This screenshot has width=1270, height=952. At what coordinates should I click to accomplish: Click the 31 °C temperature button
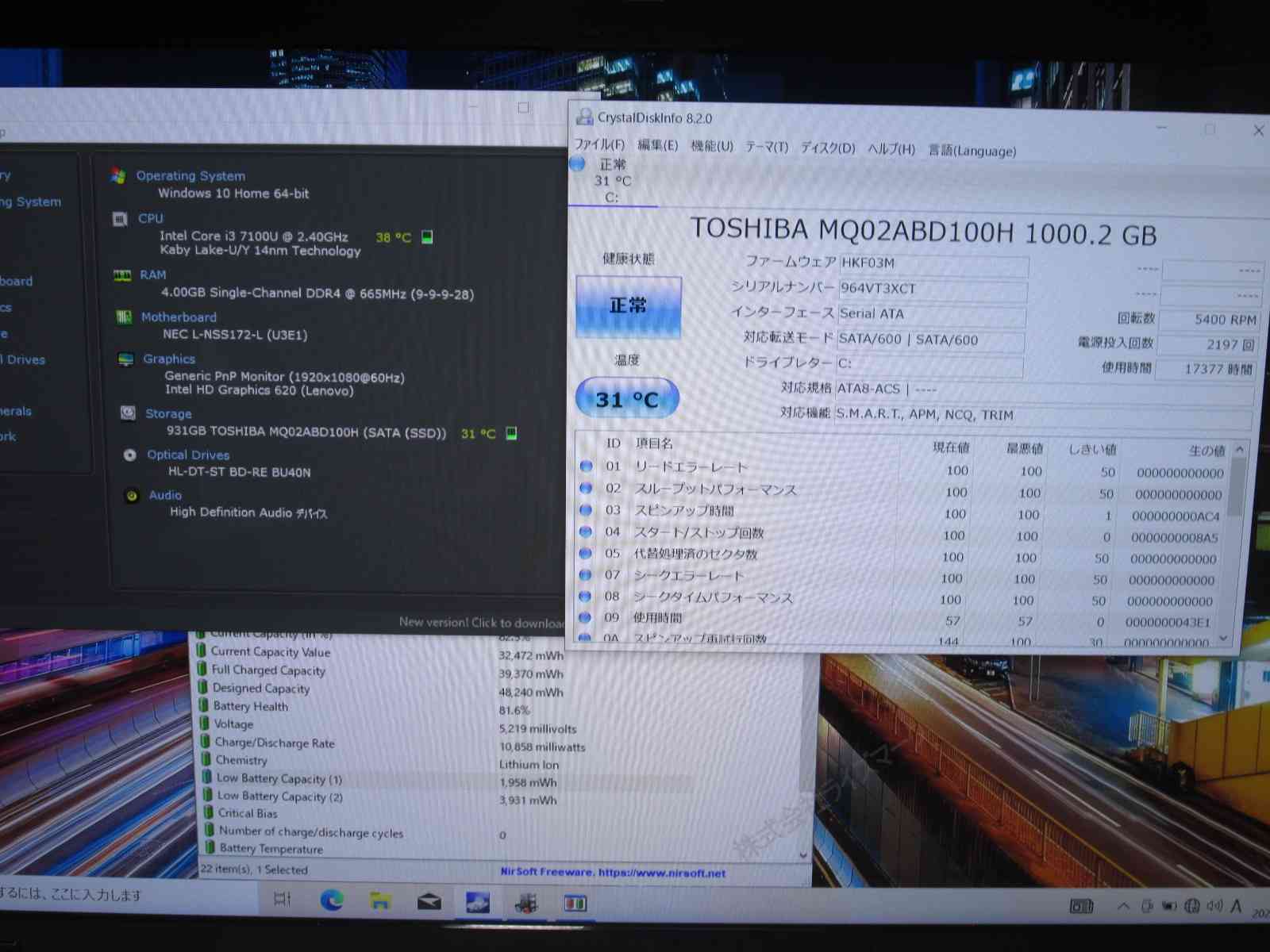pos(626,399)
